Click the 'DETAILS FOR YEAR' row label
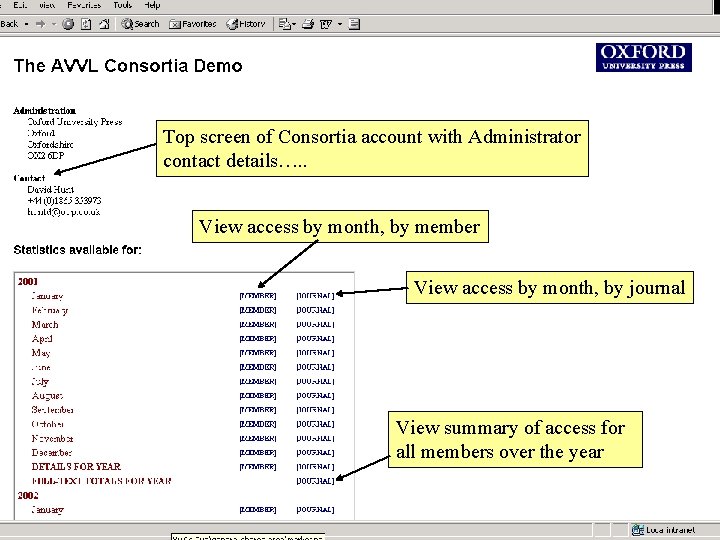Screen dimensions: 720x540 (x=76, y=467)
